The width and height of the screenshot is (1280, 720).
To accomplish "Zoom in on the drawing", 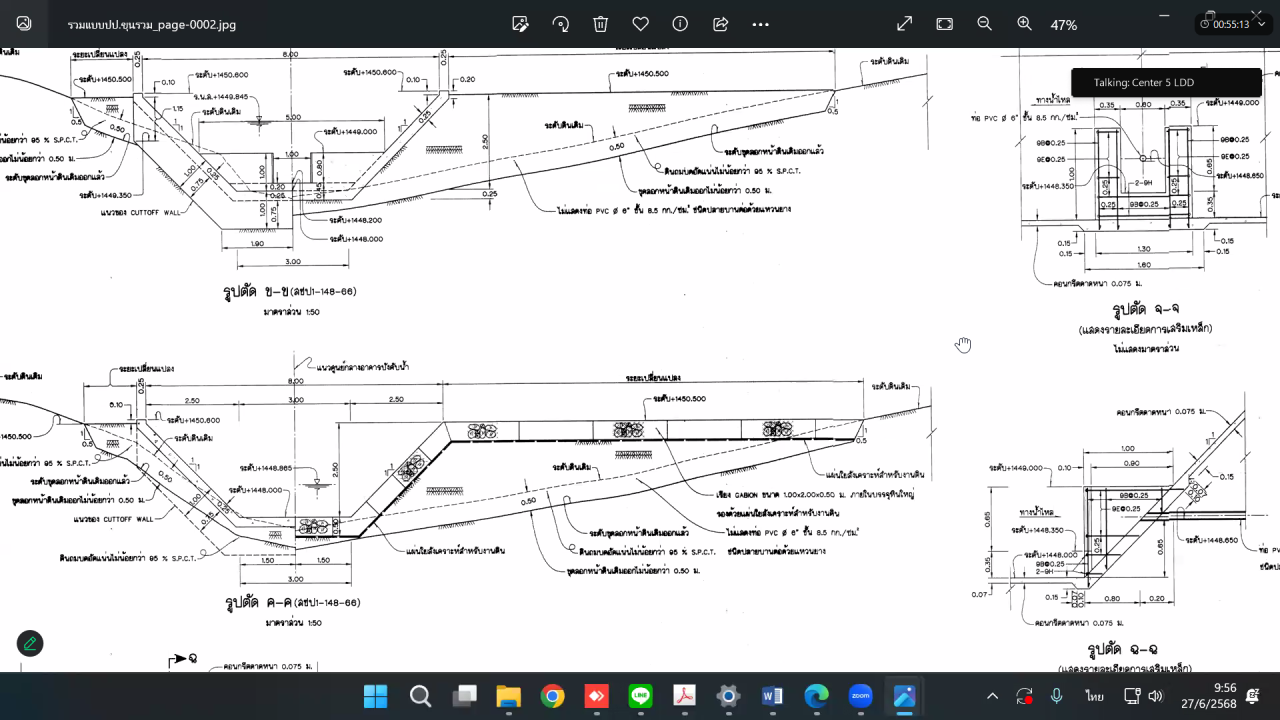I will (x=1024, y=24).
